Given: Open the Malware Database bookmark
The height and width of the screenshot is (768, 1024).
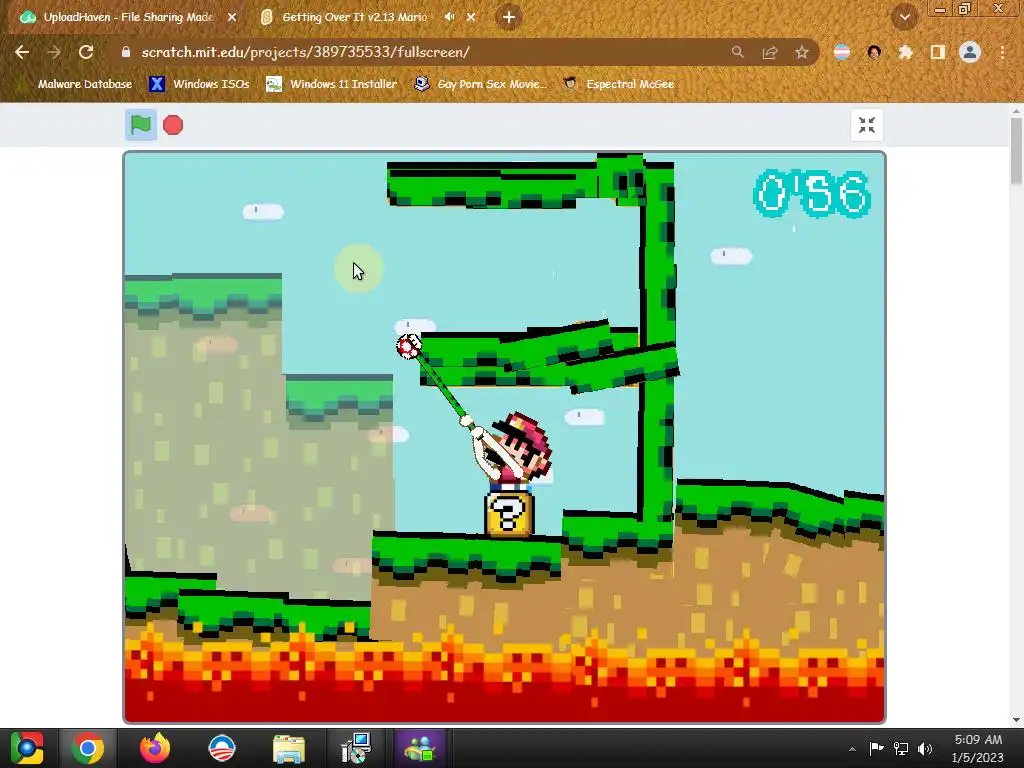Looking at the screenshot, I should 74,84.
